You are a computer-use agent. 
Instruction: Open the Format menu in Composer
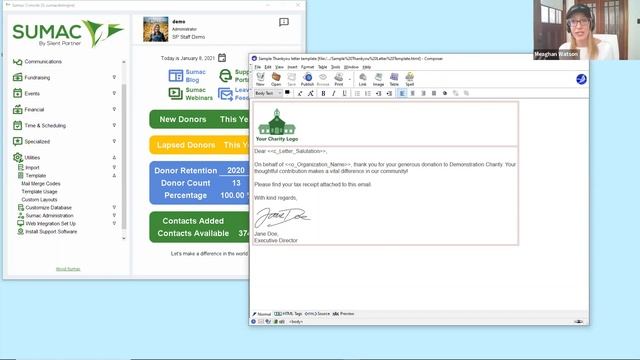click(307, 67)
